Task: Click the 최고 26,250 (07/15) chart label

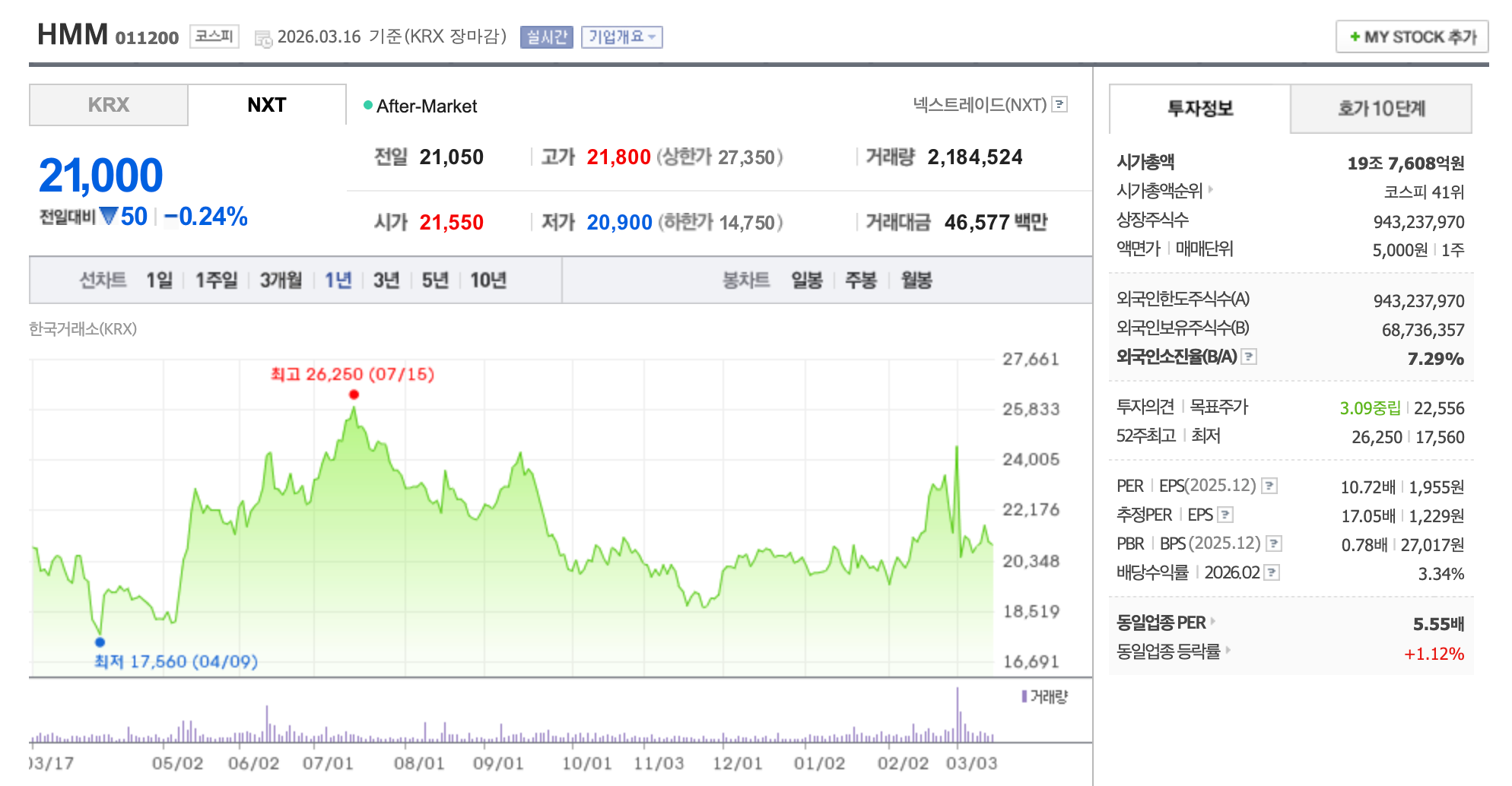Action: pos(352,374)
